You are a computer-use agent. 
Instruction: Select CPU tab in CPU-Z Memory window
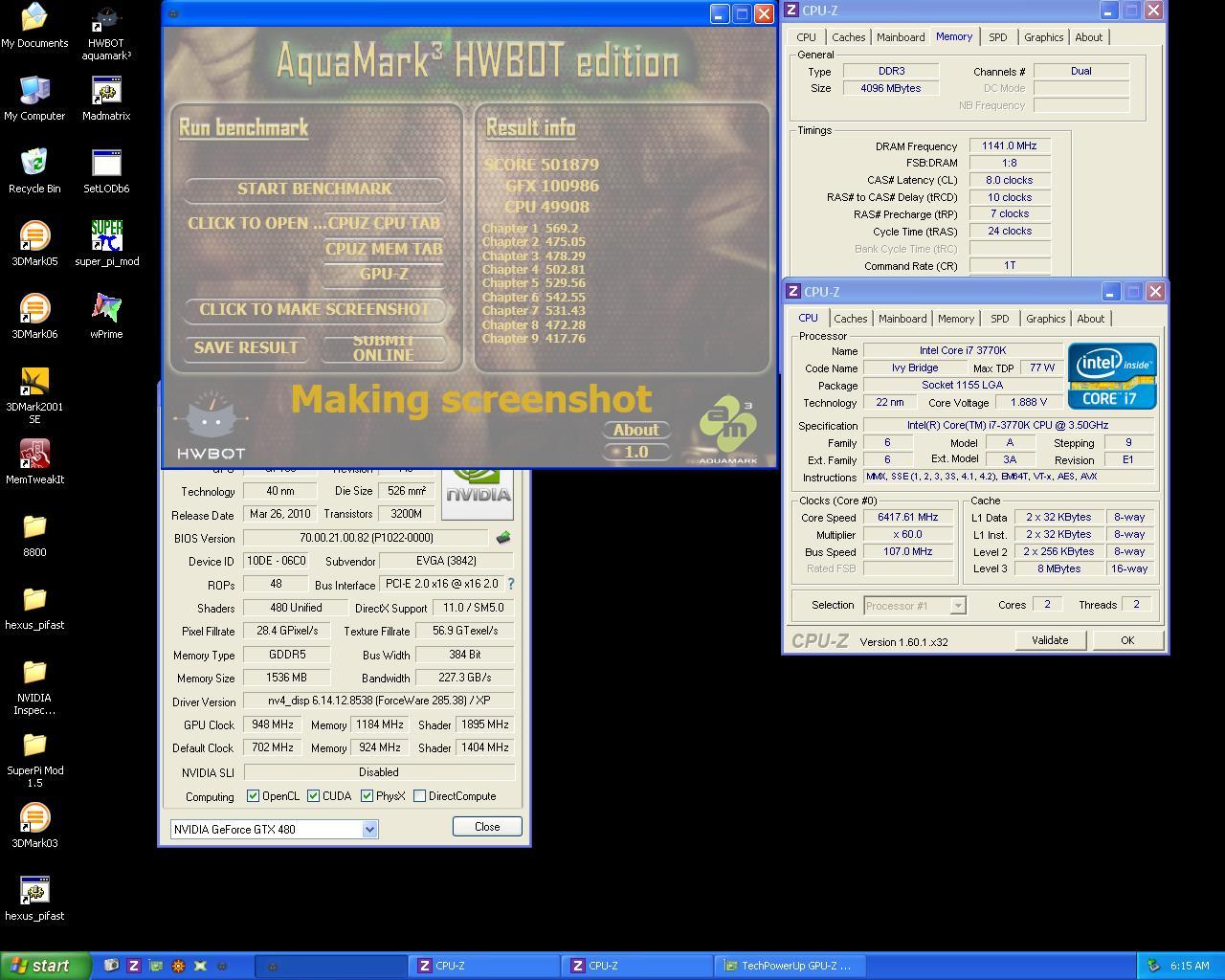807,37
